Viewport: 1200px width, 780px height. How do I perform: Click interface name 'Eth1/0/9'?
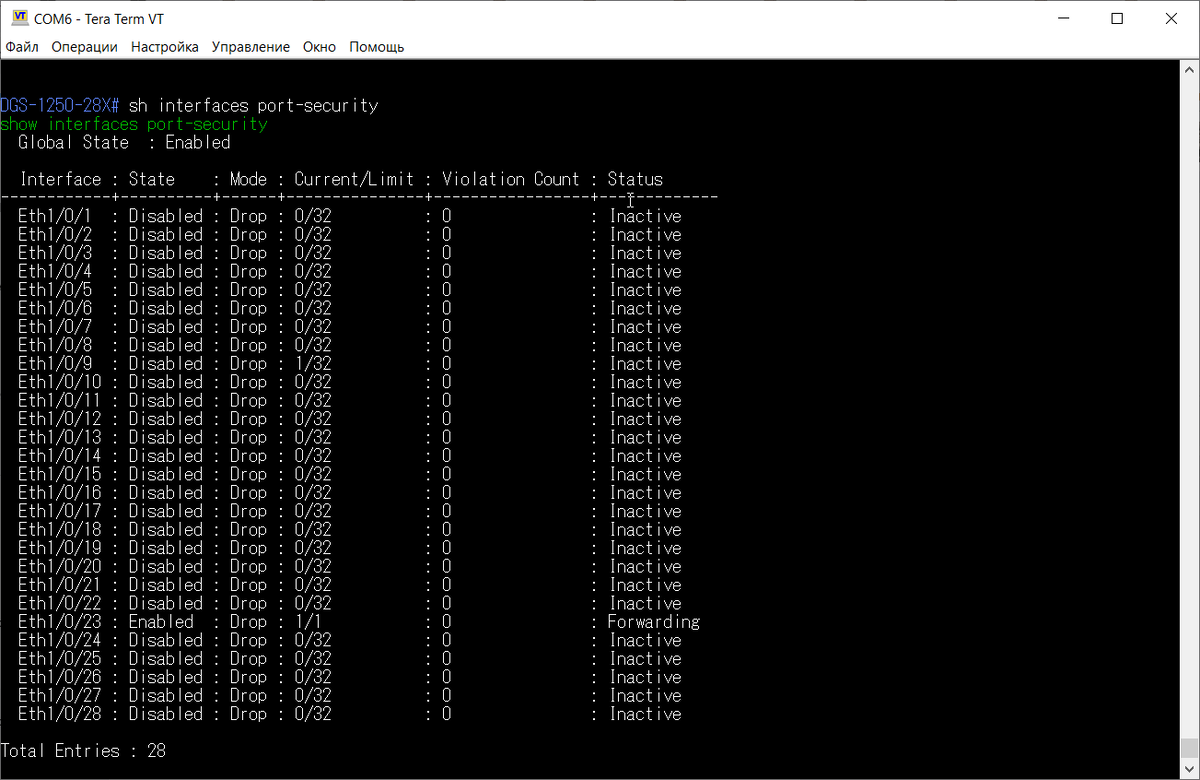pyautogui.click(x=55, y=364)
